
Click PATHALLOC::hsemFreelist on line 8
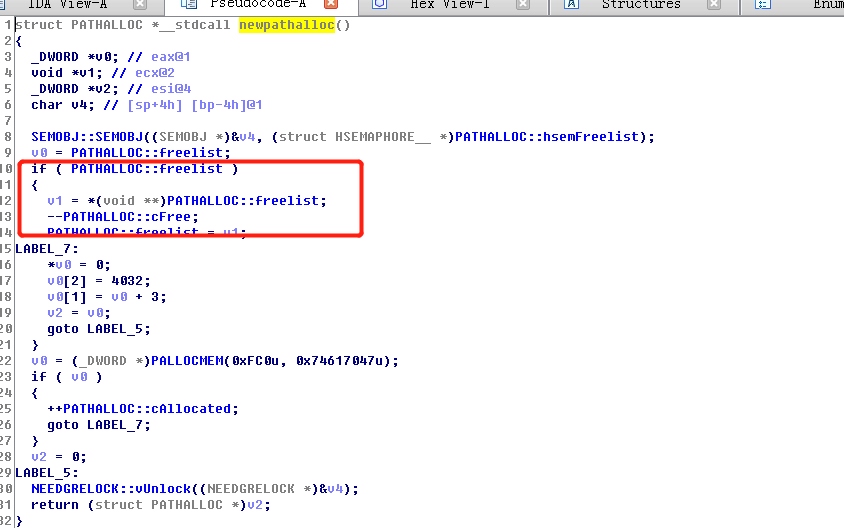click(x=547, y=137)
